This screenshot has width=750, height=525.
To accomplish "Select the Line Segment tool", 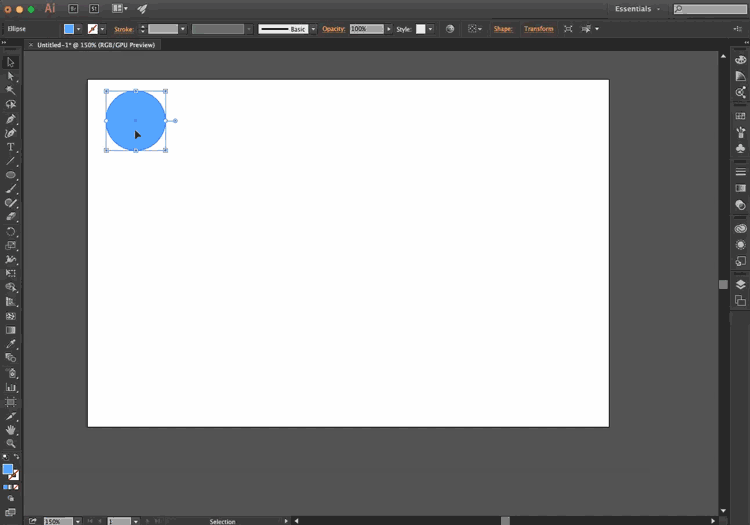I will pyautogui.click(x=11, y=161).
